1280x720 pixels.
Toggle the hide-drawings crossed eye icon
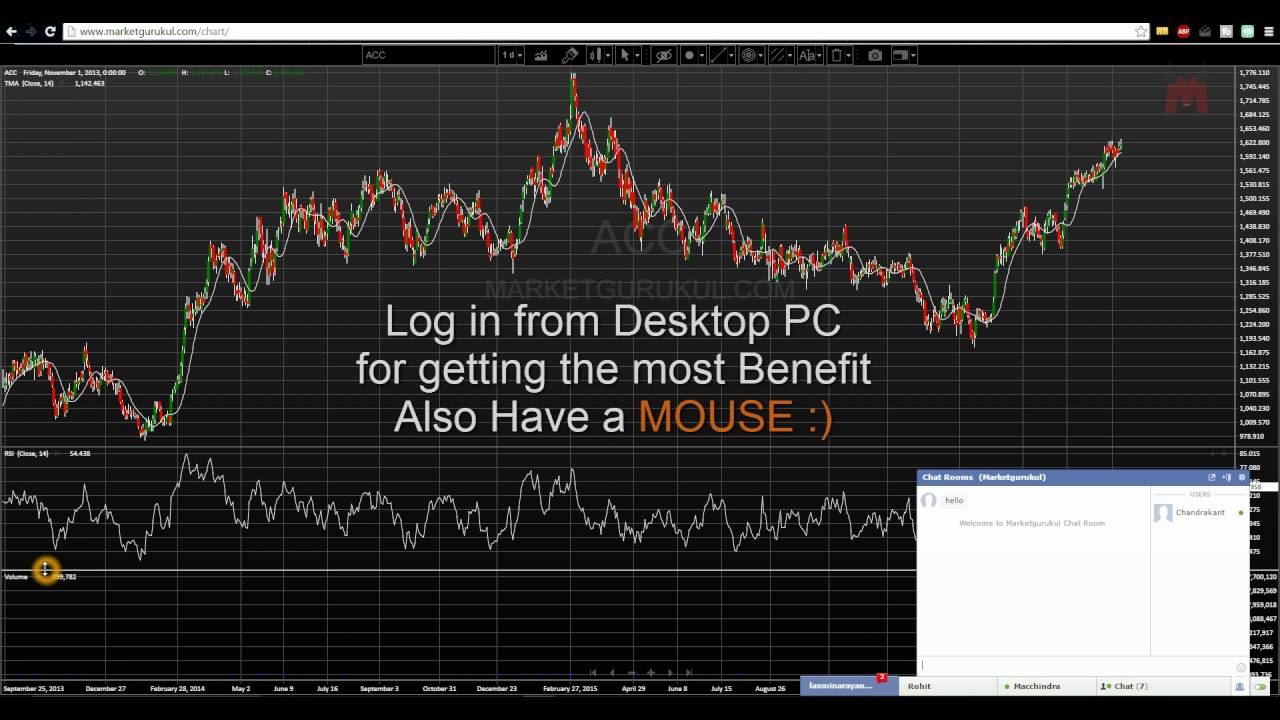(x=664, y=55)
